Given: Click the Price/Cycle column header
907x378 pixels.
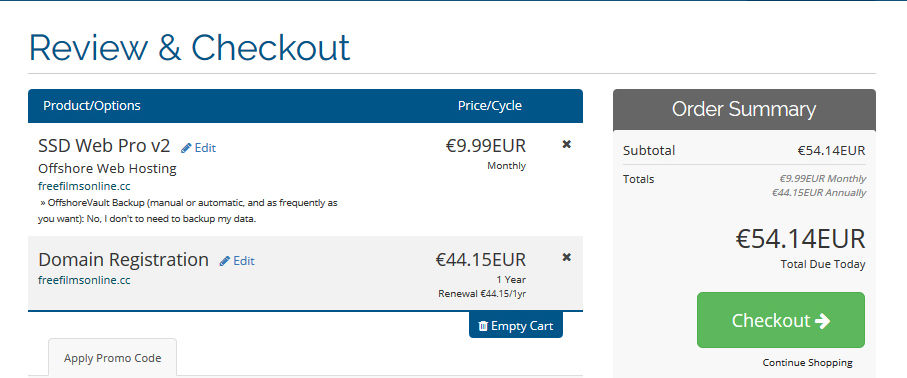Looking at the screenshot, I should tap(489, 106).
